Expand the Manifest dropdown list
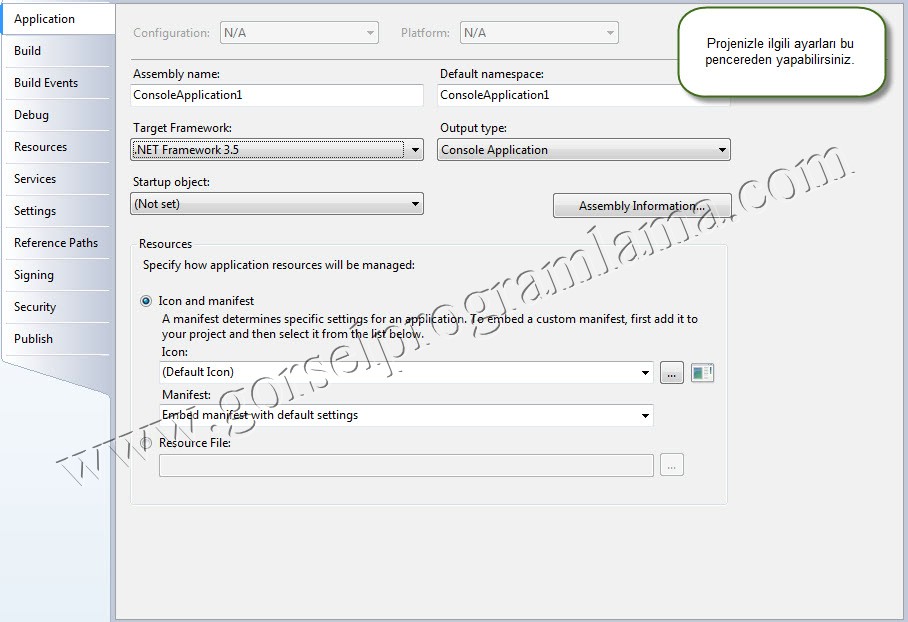908x622 pixels. 406,415
